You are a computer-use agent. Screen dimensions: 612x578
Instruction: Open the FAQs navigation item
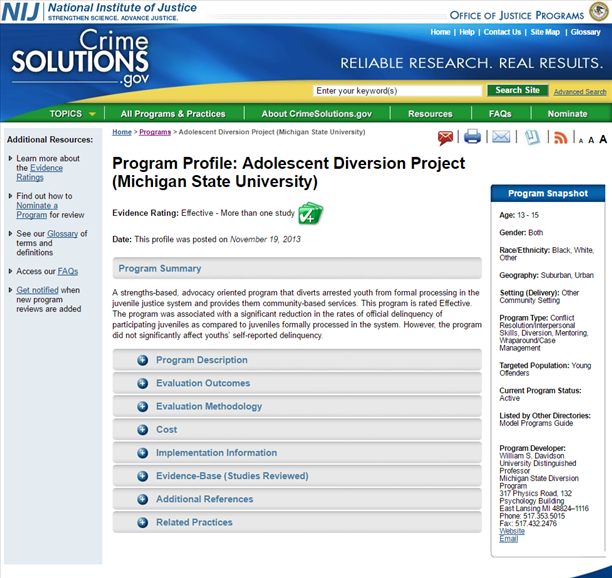[500, 114]
